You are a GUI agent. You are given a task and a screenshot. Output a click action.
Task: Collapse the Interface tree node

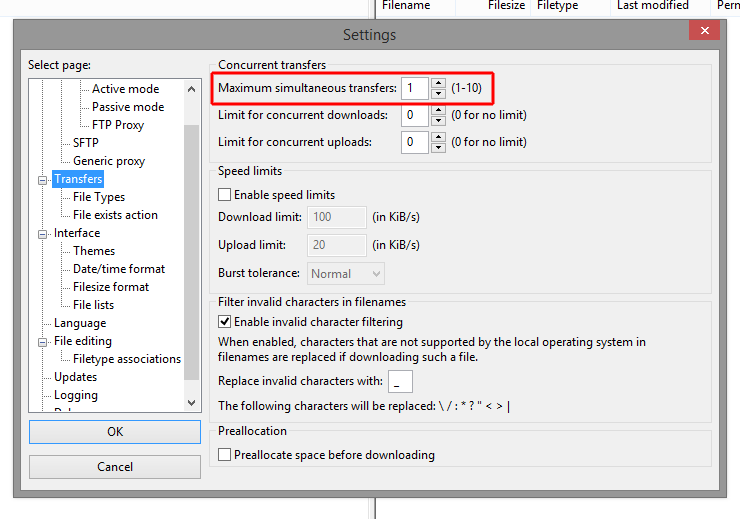(x=43, y=234)
